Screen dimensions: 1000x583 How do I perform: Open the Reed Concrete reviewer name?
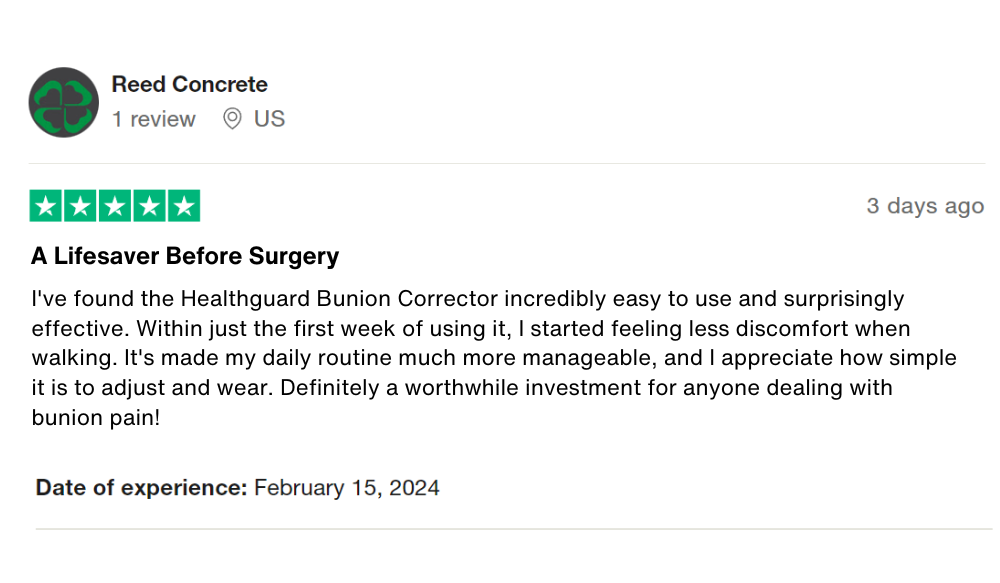pyautogui.click(x=189, y=84)
